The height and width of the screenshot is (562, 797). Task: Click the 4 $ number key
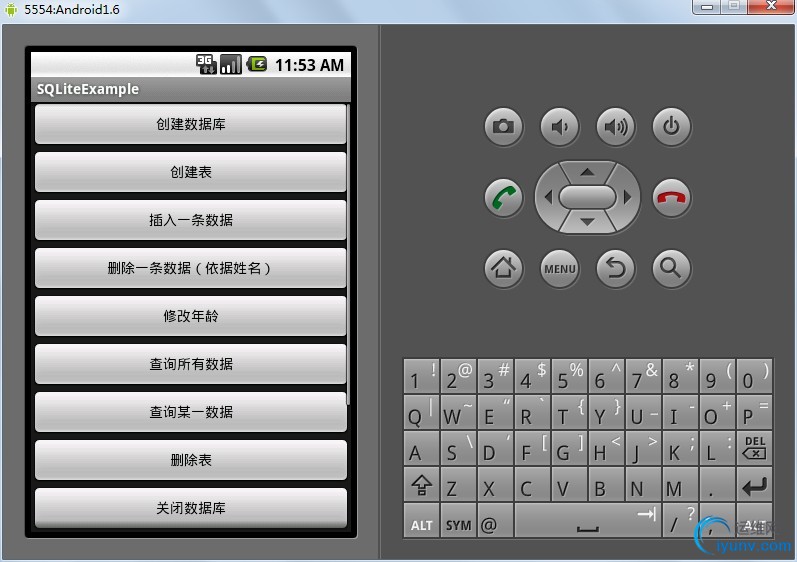(532, 376)
